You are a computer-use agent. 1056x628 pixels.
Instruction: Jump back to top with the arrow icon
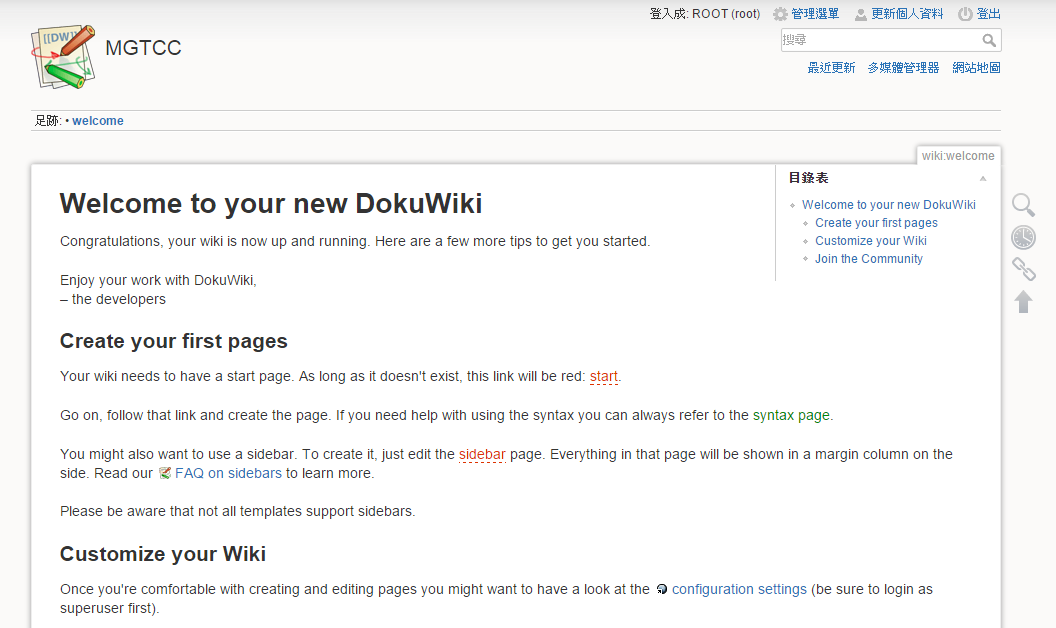(x=1023, y=301)
